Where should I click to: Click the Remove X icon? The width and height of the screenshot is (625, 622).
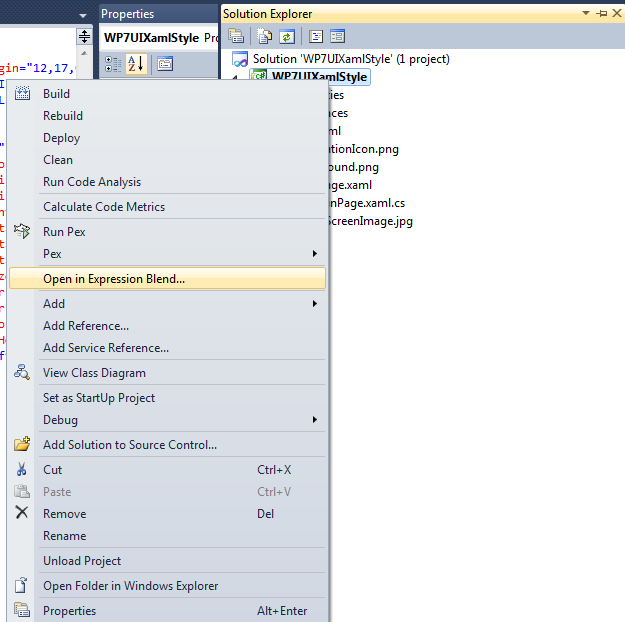pyautogui.click(x=22, y=512)
